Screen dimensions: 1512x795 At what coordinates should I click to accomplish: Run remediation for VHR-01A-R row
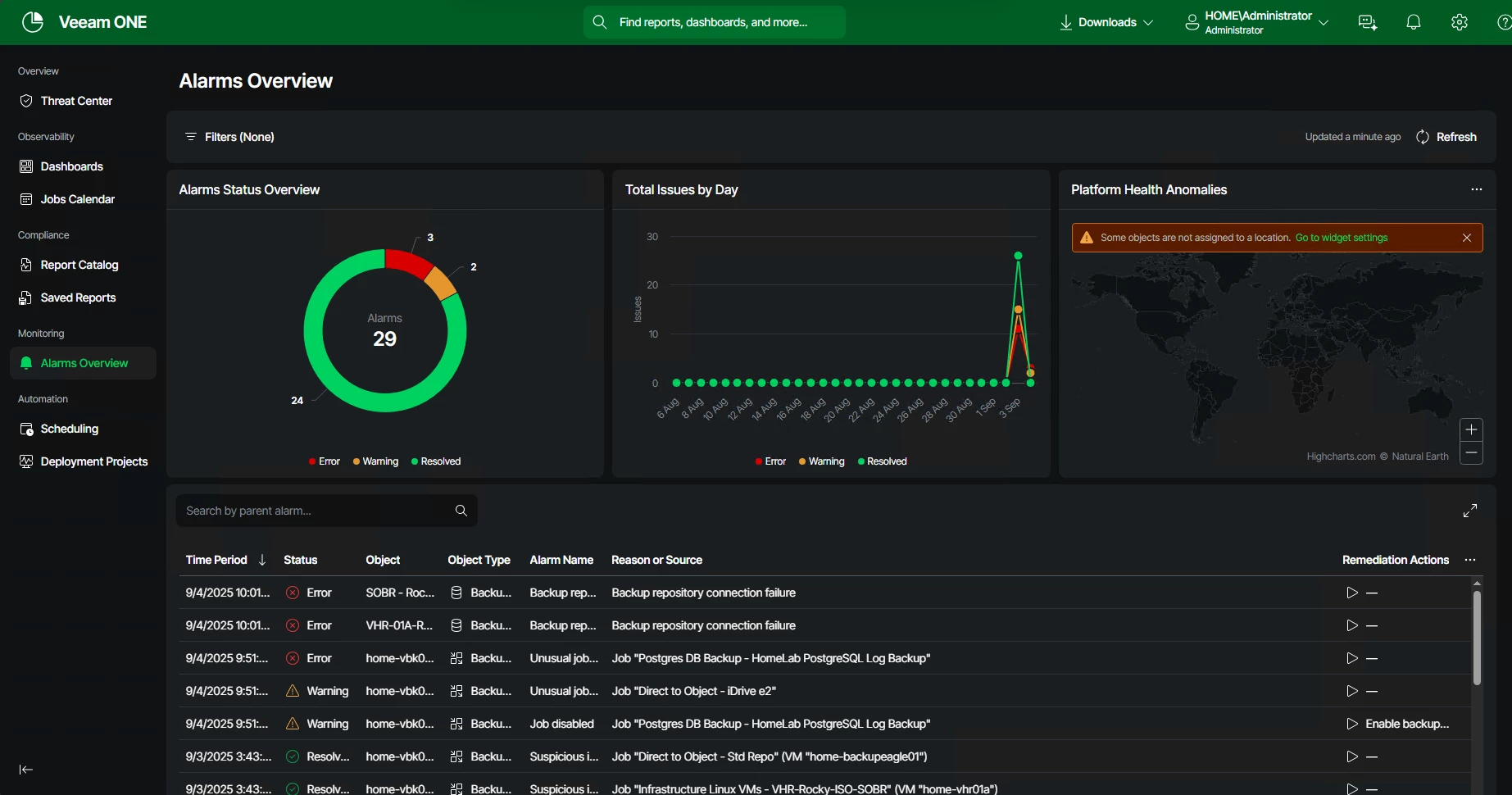1352,625
